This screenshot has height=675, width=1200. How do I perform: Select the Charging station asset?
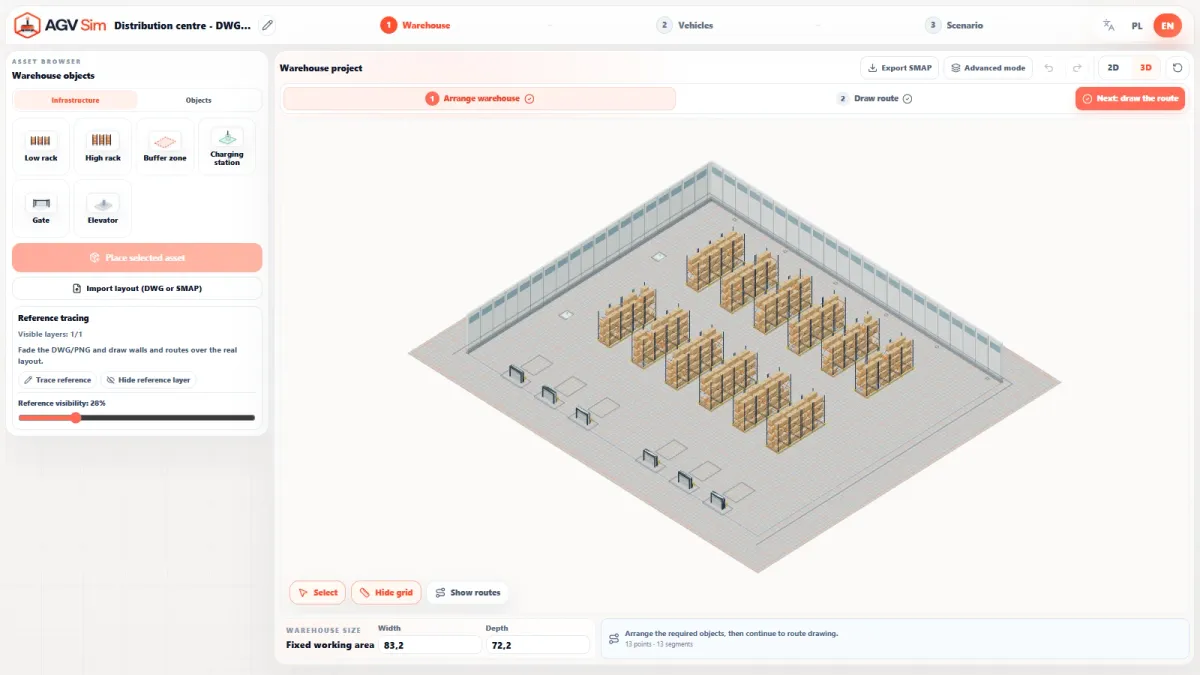point(227,147)
